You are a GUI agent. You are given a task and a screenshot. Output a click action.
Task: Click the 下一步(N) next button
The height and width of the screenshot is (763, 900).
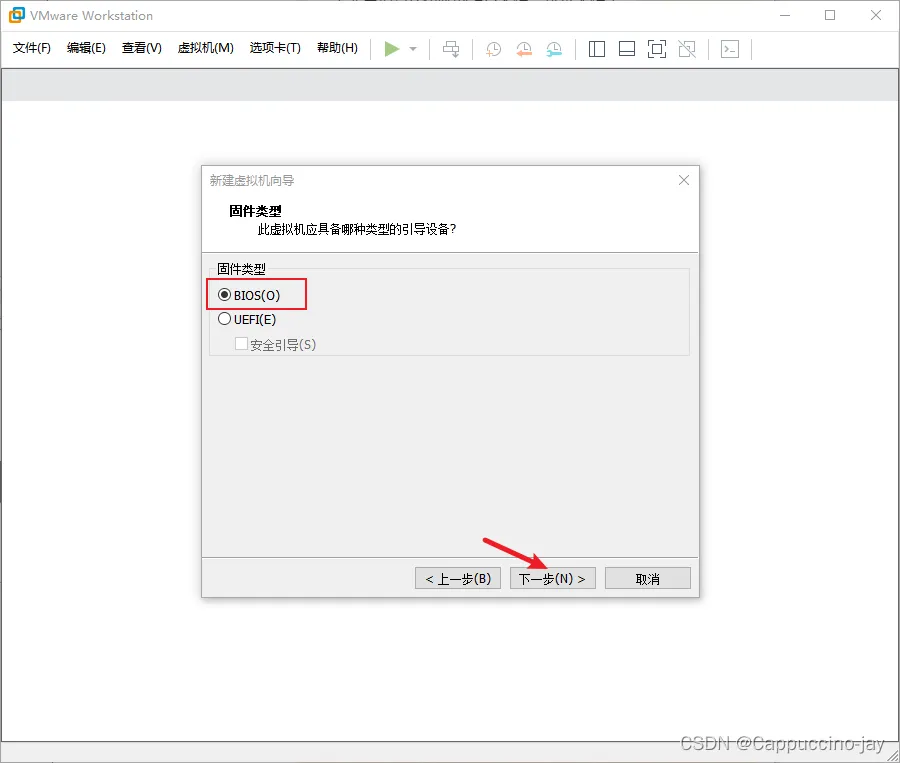click(x=553, y=578)
